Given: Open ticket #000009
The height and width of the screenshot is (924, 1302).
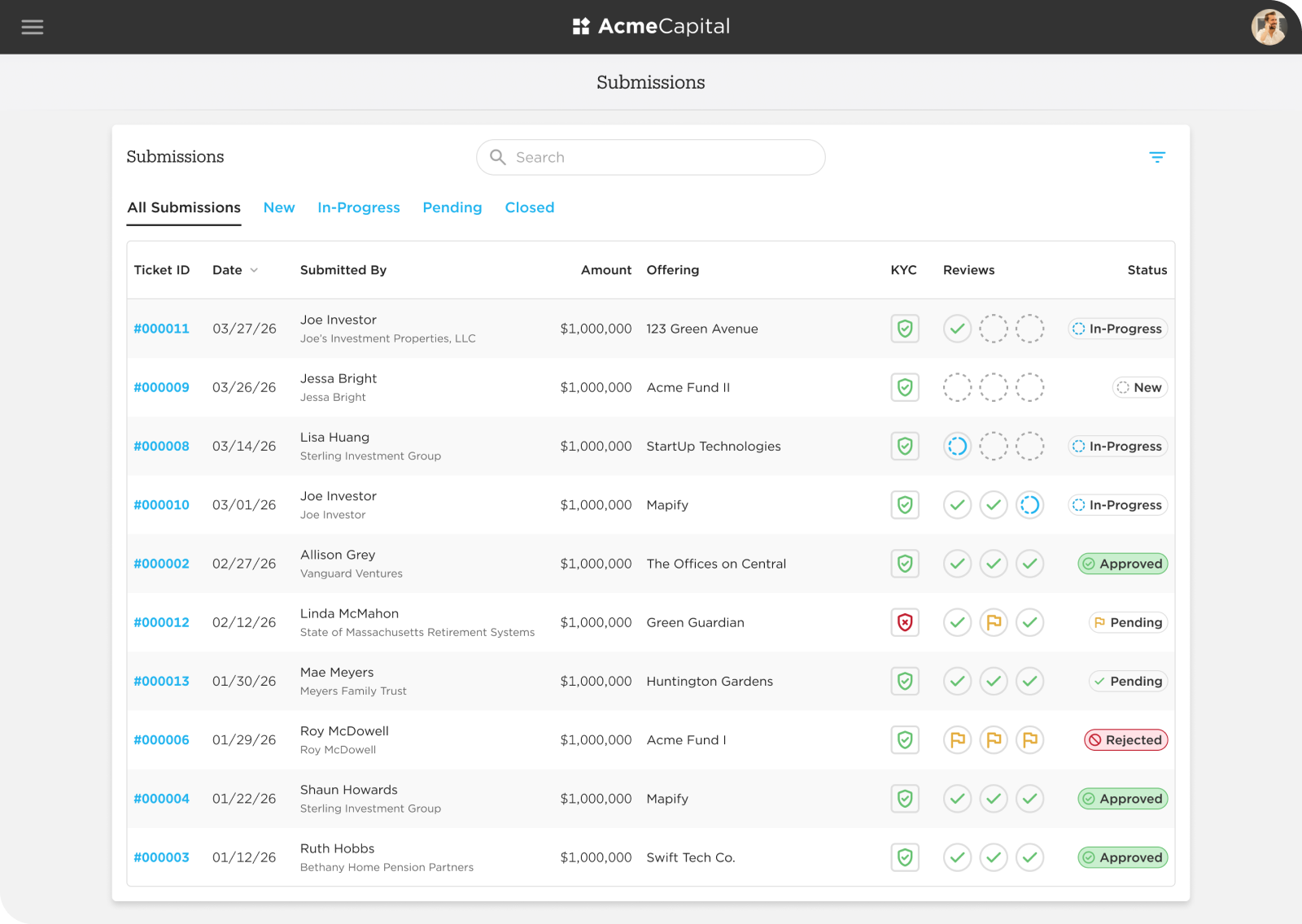Looking at the screenshot, I should (161, 387).
